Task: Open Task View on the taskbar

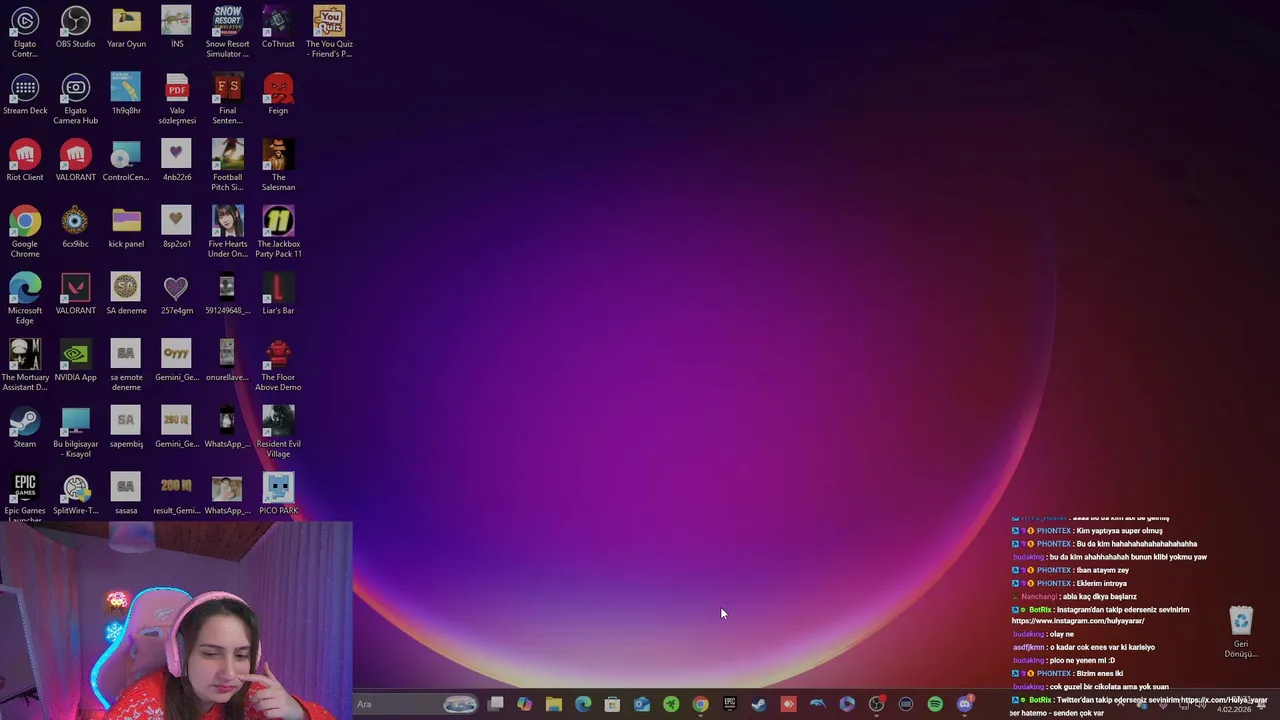Action: (495, 704)
